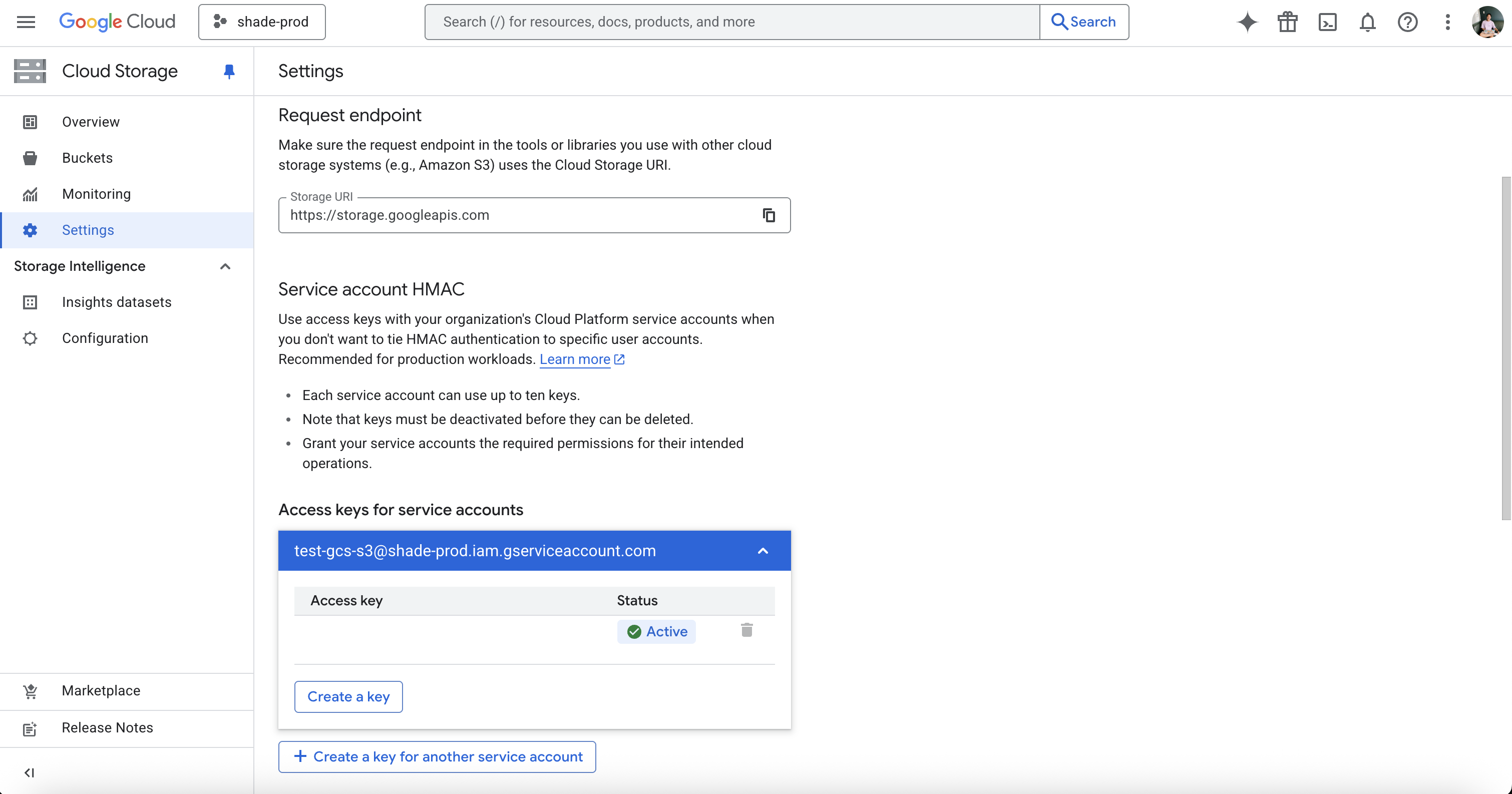Go to Buckets in the sidebar
The height and width of the screenshot is (794, 1512).
click(x=87, y=158)
